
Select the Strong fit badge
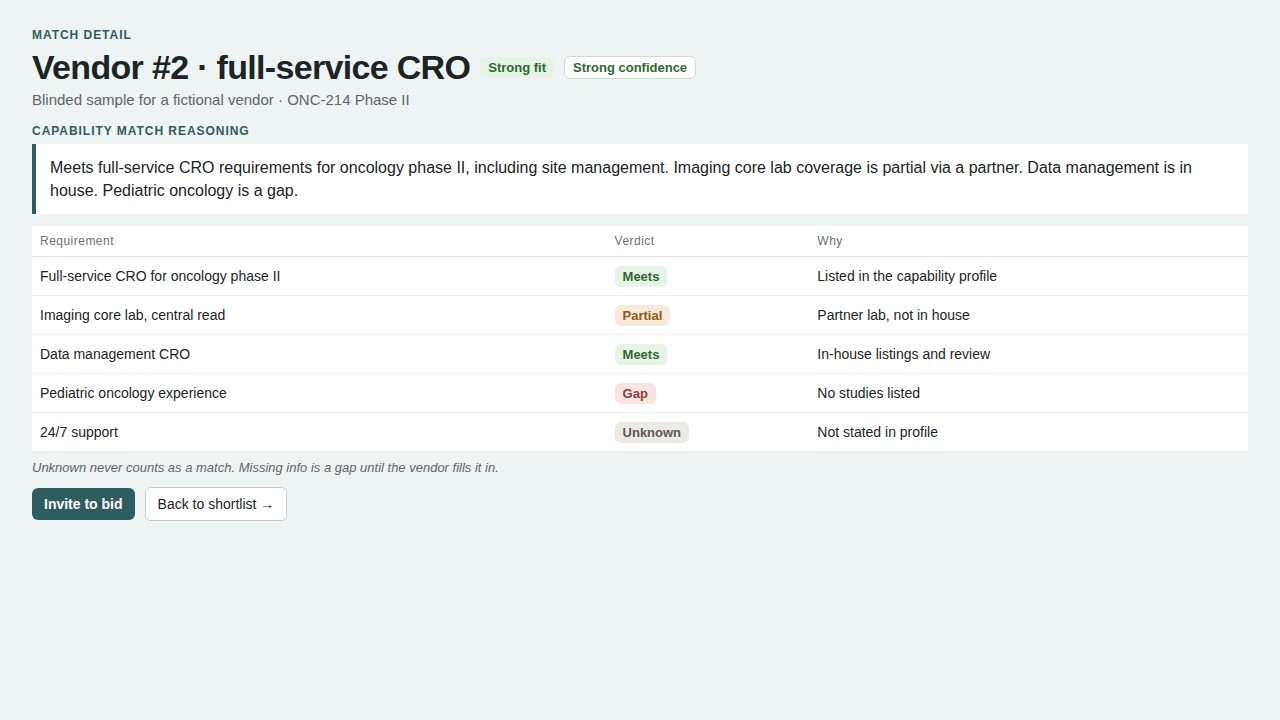click(x=517, y=68)
